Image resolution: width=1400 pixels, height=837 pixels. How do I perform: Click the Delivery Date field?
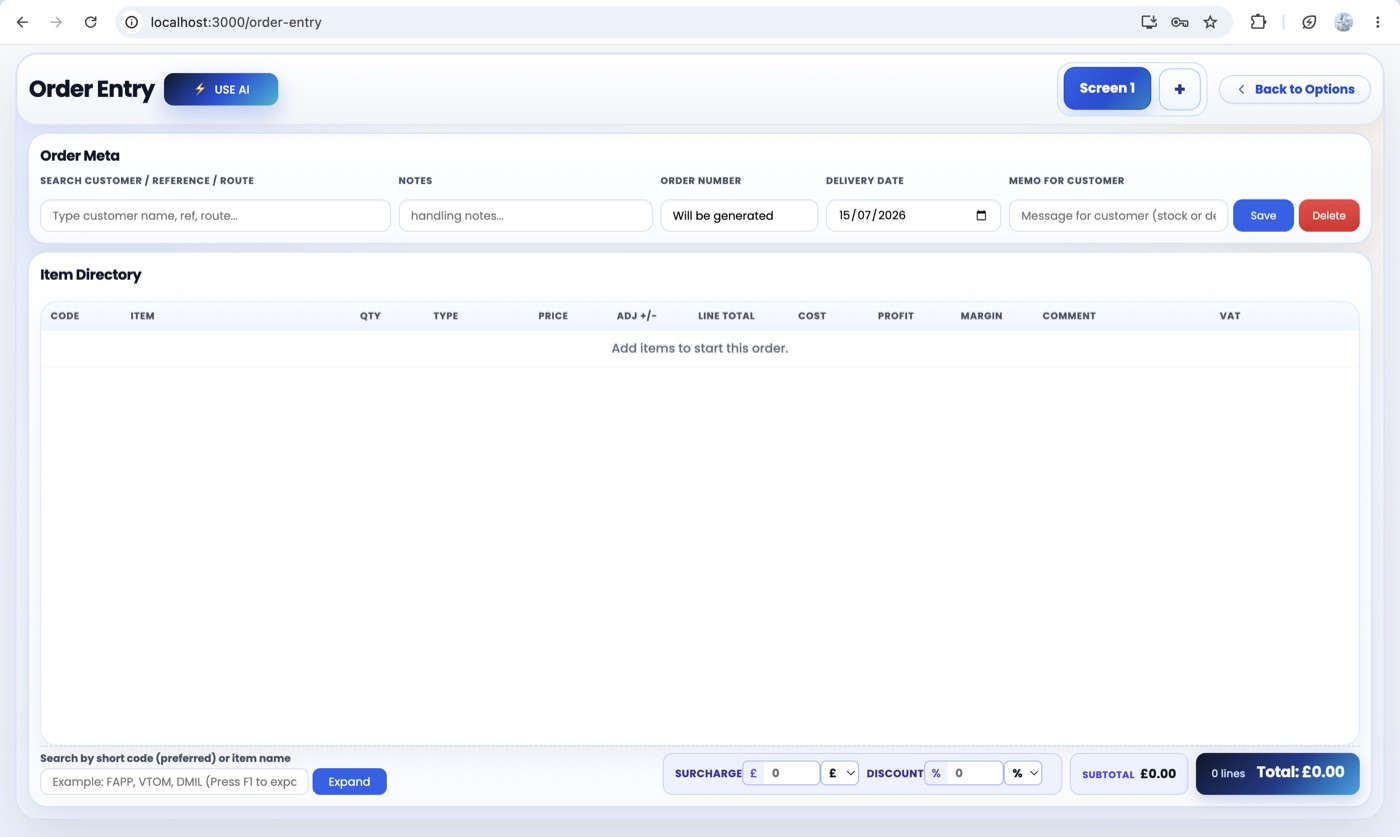tap(913, 215)
